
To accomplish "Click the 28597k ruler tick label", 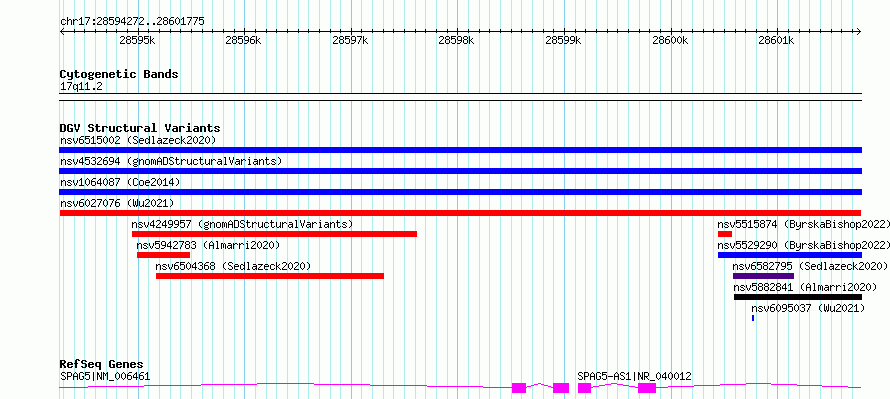I will [350, 40].
